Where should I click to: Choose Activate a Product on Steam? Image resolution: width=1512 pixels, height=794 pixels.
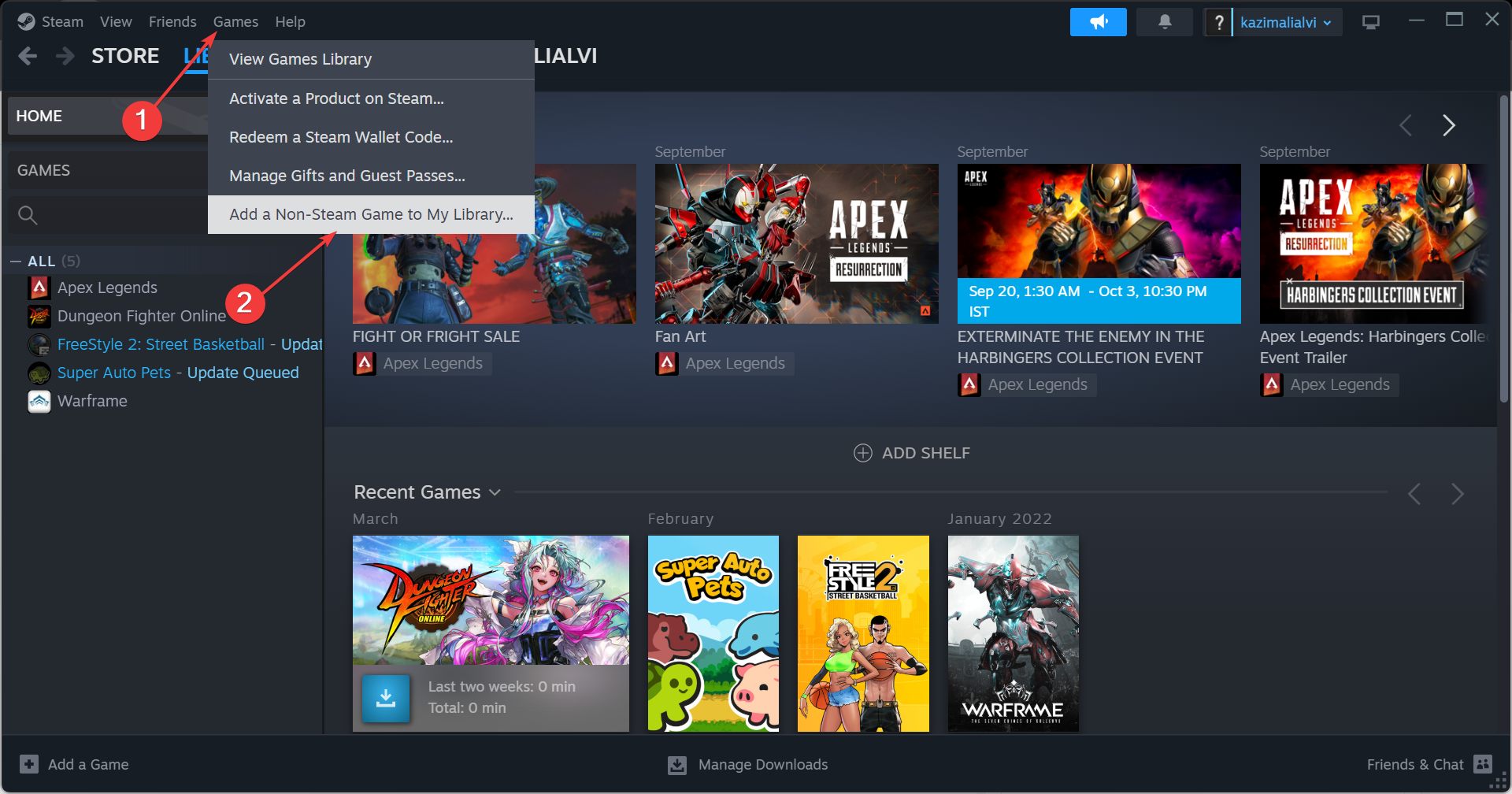[x=371, y=98]
